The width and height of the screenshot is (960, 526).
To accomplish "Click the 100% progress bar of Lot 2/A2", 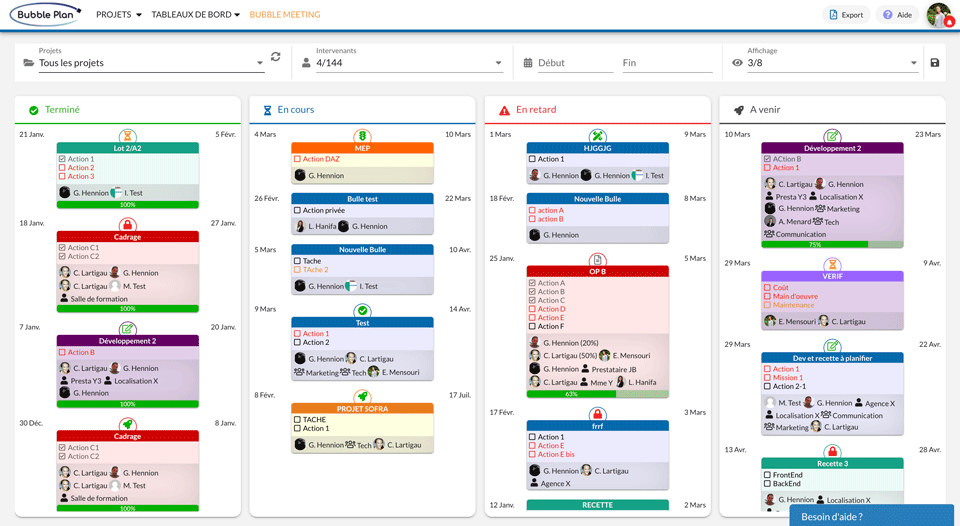I will click(127, 205).
